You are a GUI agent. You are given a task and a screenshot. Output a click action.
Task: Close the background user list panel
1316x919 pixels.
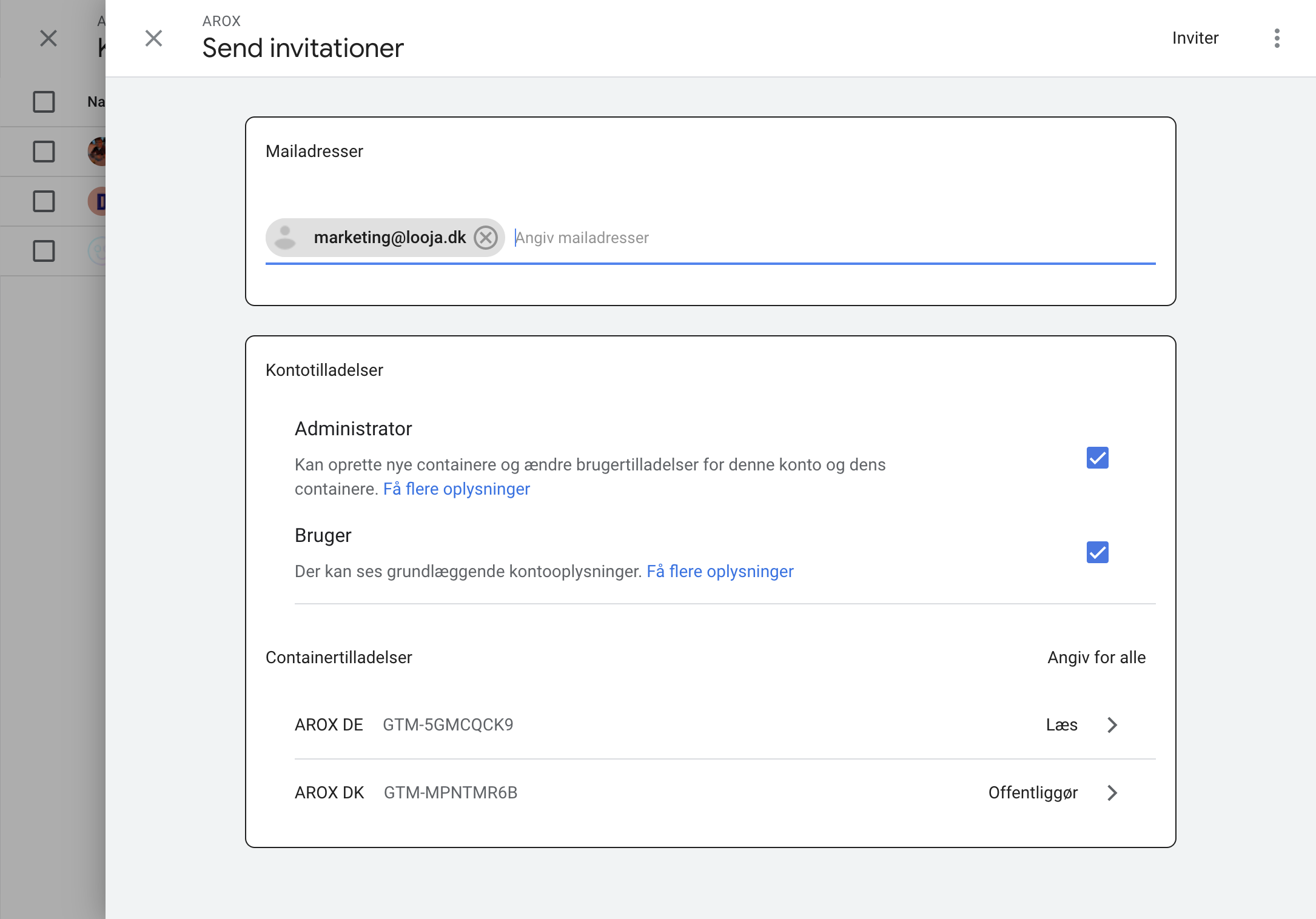(49, 38)
